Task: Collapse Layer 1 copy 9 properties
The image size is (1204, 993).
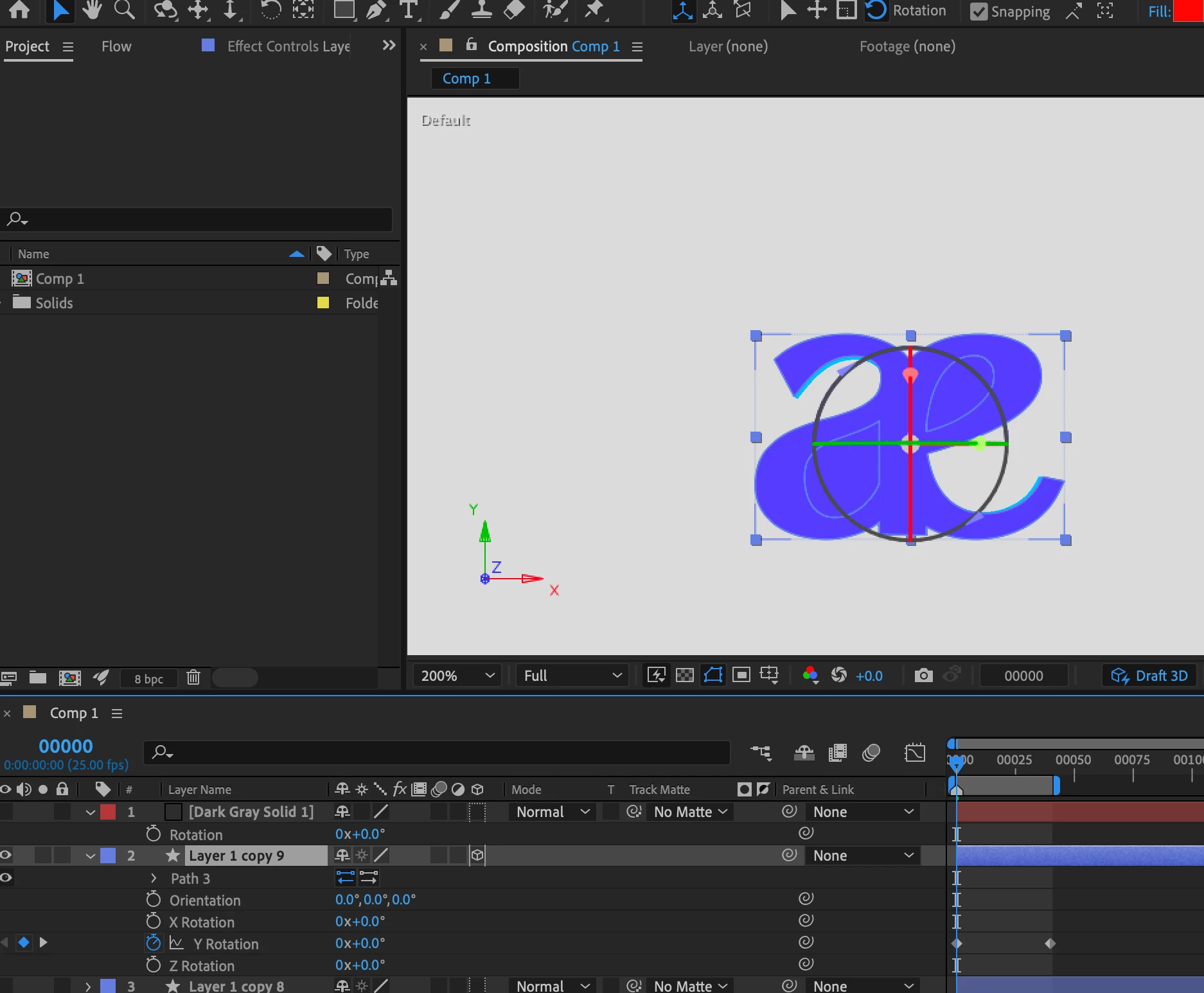Action: tap(91, 856)
